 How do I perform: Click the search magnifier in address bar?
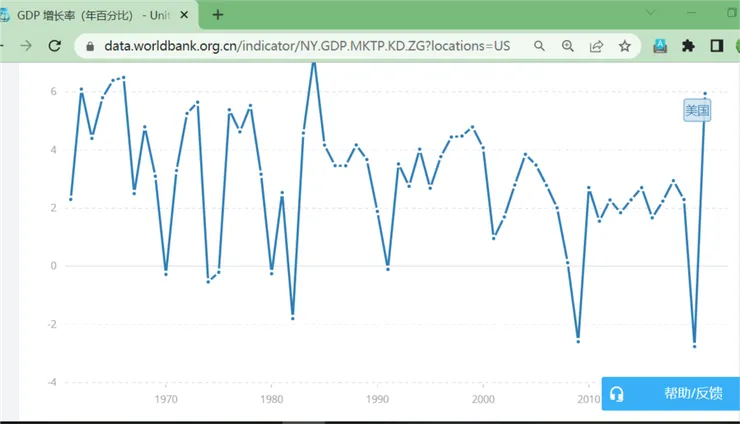click(x=539, y=46)
